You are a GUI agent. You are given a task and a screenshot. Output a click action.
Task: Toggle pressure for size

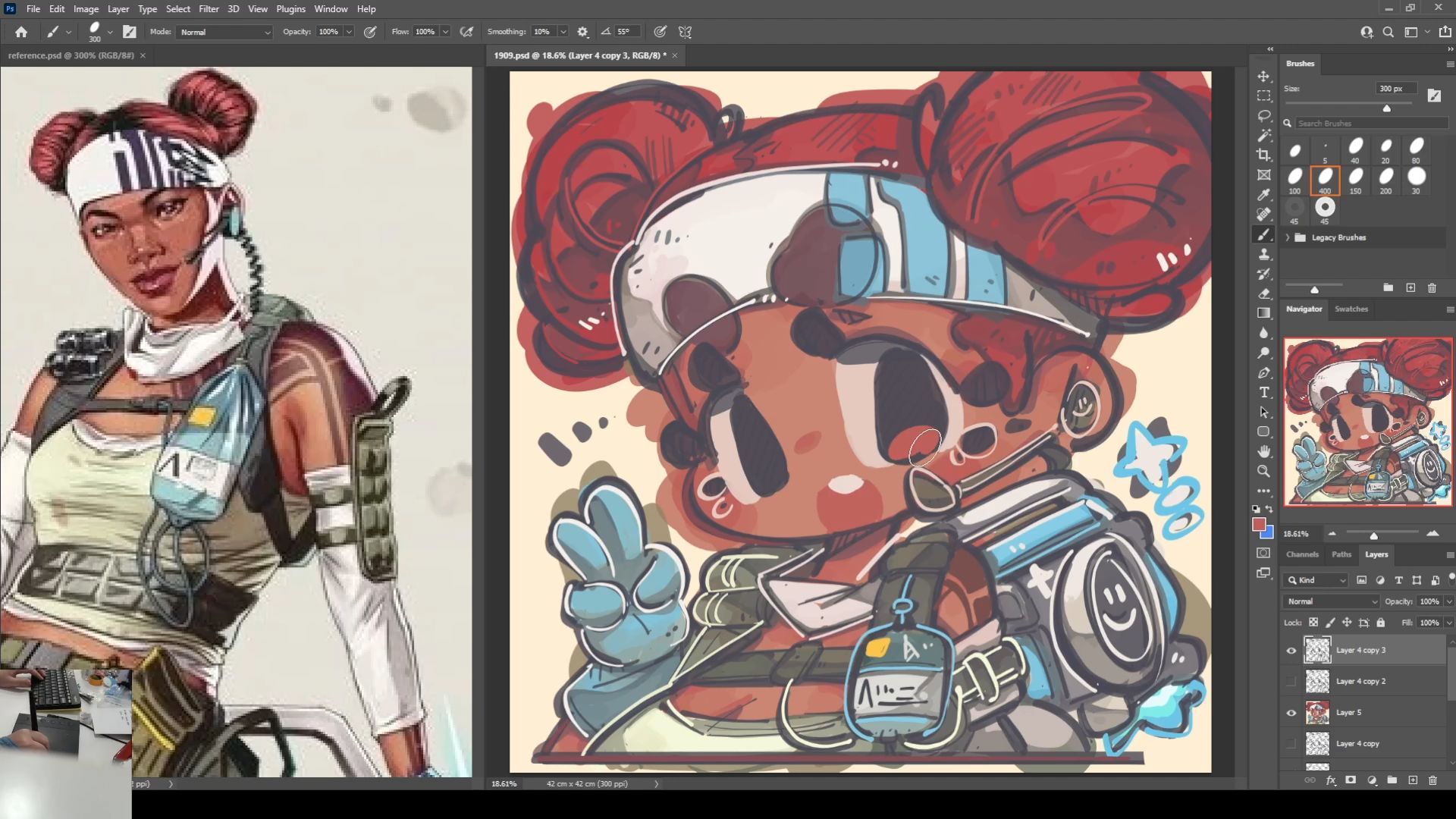661,32
